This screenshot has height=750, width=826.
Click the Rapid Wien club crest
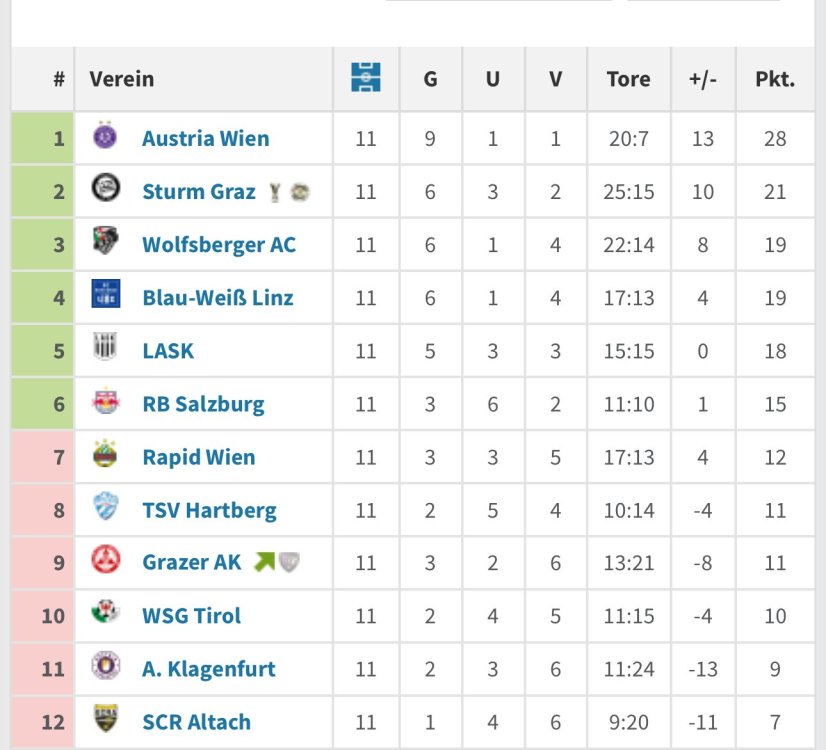[105, 455]
